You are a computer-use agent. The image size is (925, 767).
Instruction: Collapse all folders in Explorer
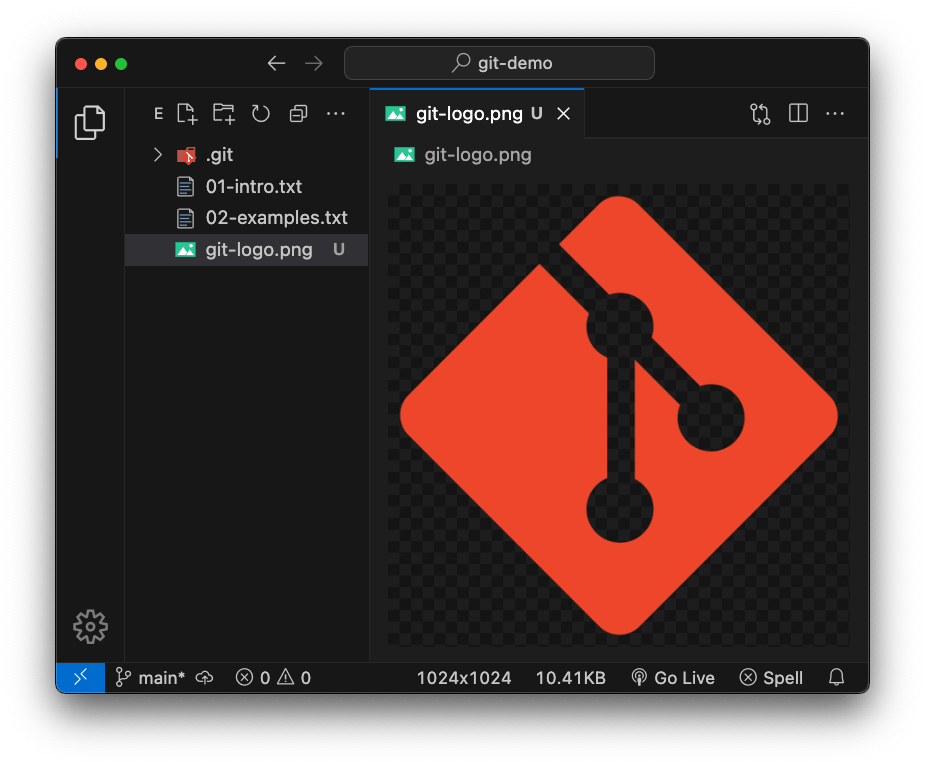(x=299, y=113)
